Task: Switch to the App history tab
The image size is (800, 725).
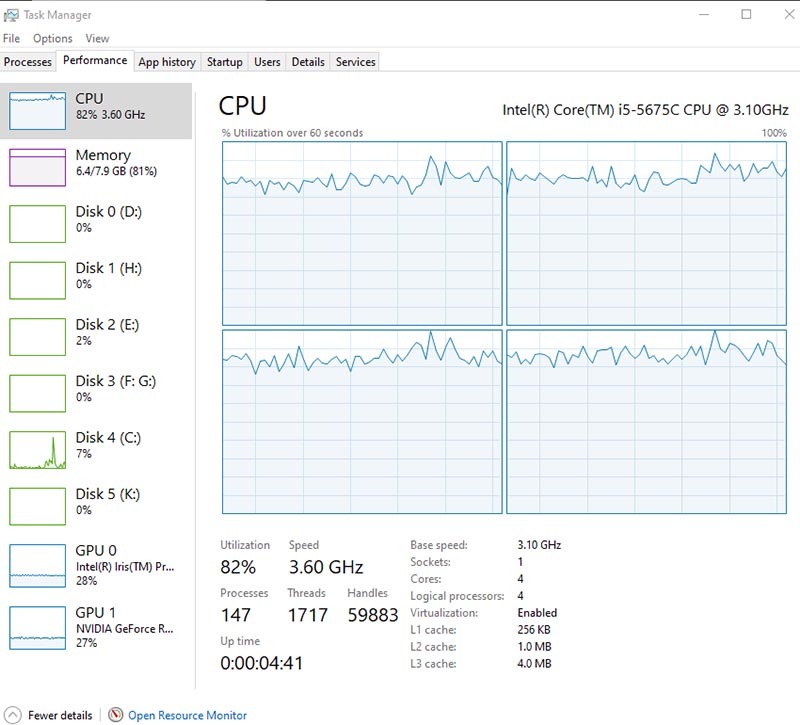Action: point(167,62)
